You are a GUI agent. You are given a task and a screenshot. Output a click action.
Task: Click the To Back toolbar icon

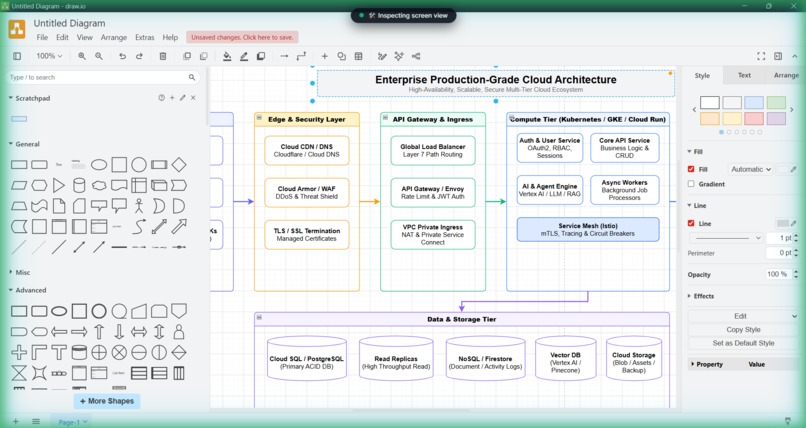pyautogui.click(x=204, y=56)
